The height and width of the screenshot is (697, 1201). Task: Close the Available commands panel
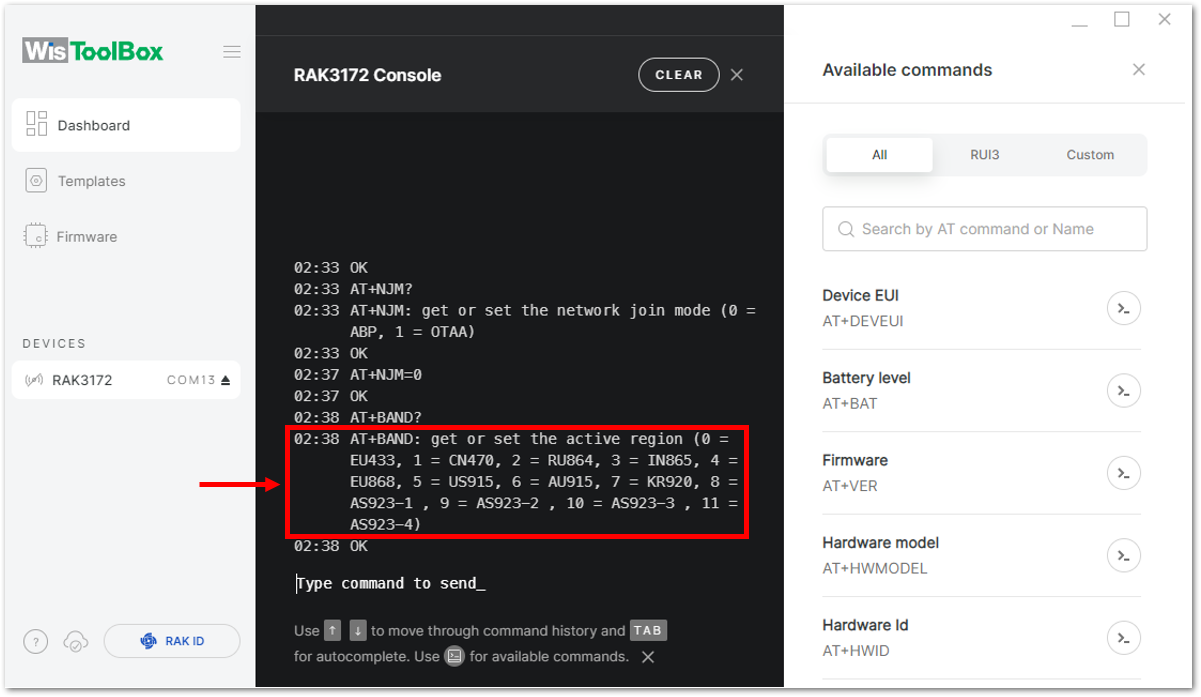tap(1139, 70)
